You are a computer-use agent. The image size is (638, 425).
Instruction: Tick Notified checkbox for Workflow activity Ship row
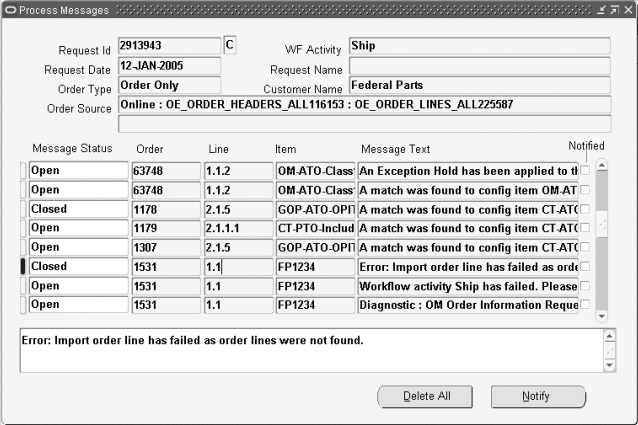click(x=585, y=286)
